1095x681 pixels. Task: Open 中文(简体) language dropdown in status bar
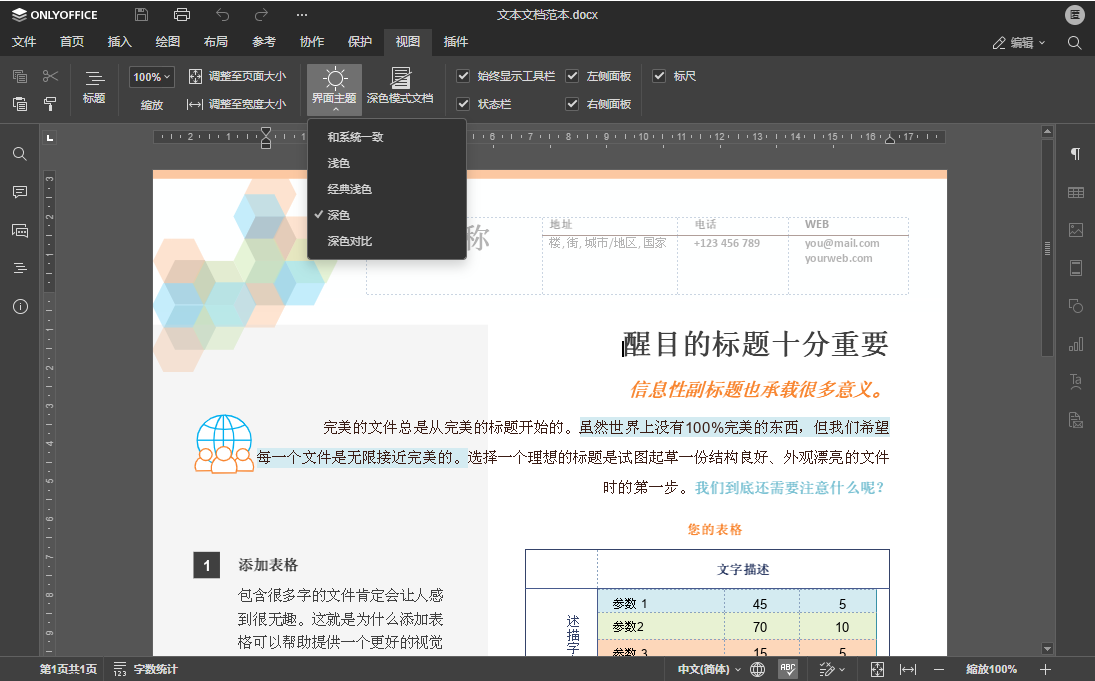click(x=709, y=669)
